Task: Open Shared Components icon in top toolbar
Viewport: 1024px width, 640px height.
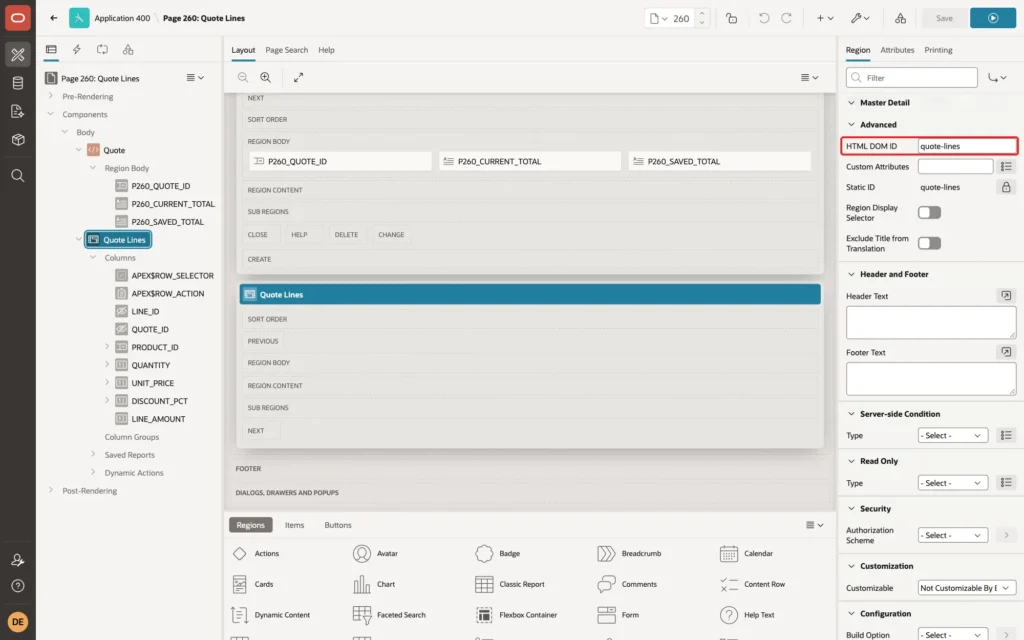Action: click(900, 18)
